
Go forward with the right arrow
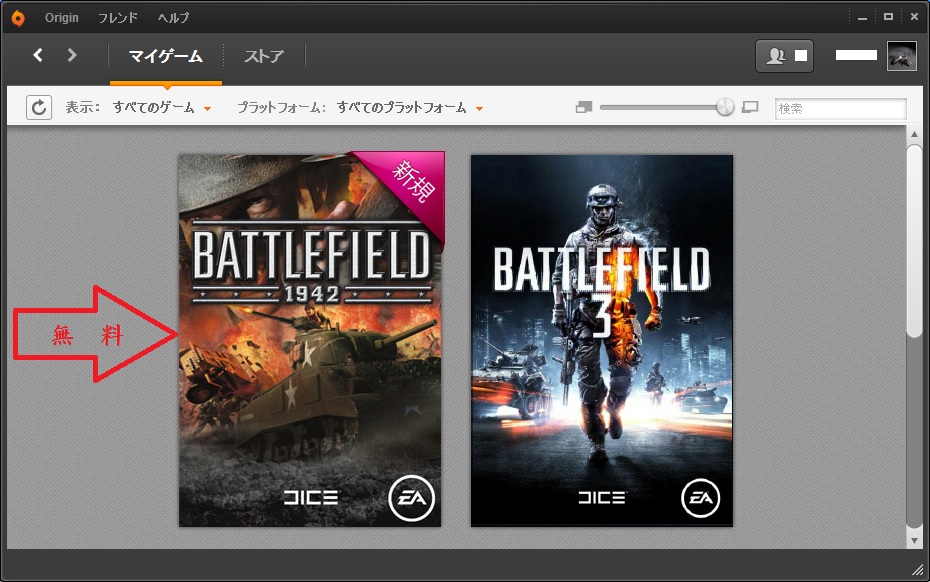72,55
